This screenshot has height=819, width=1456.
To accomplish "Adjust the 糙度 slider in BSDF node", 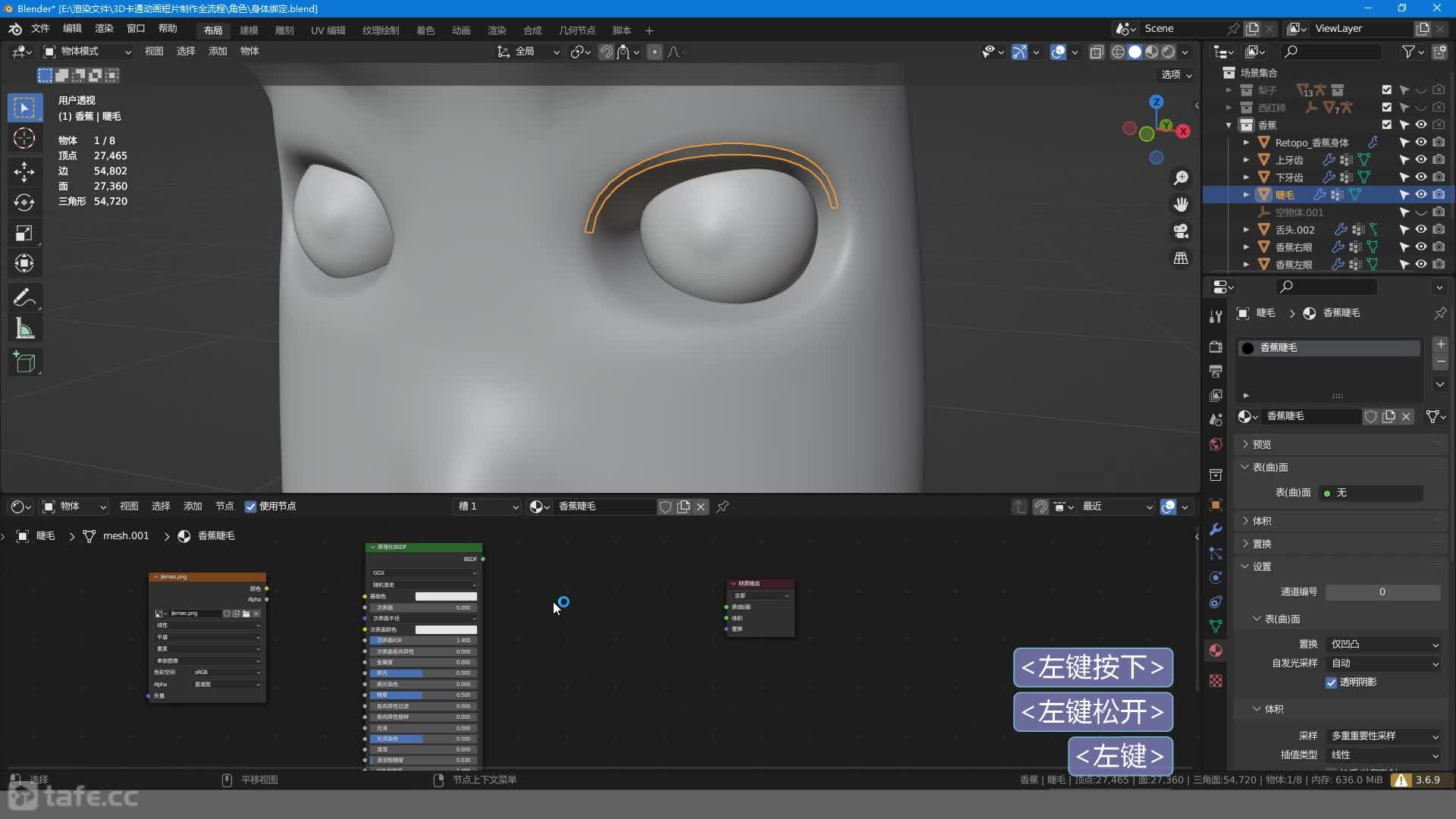I will [x=423, y=695].
